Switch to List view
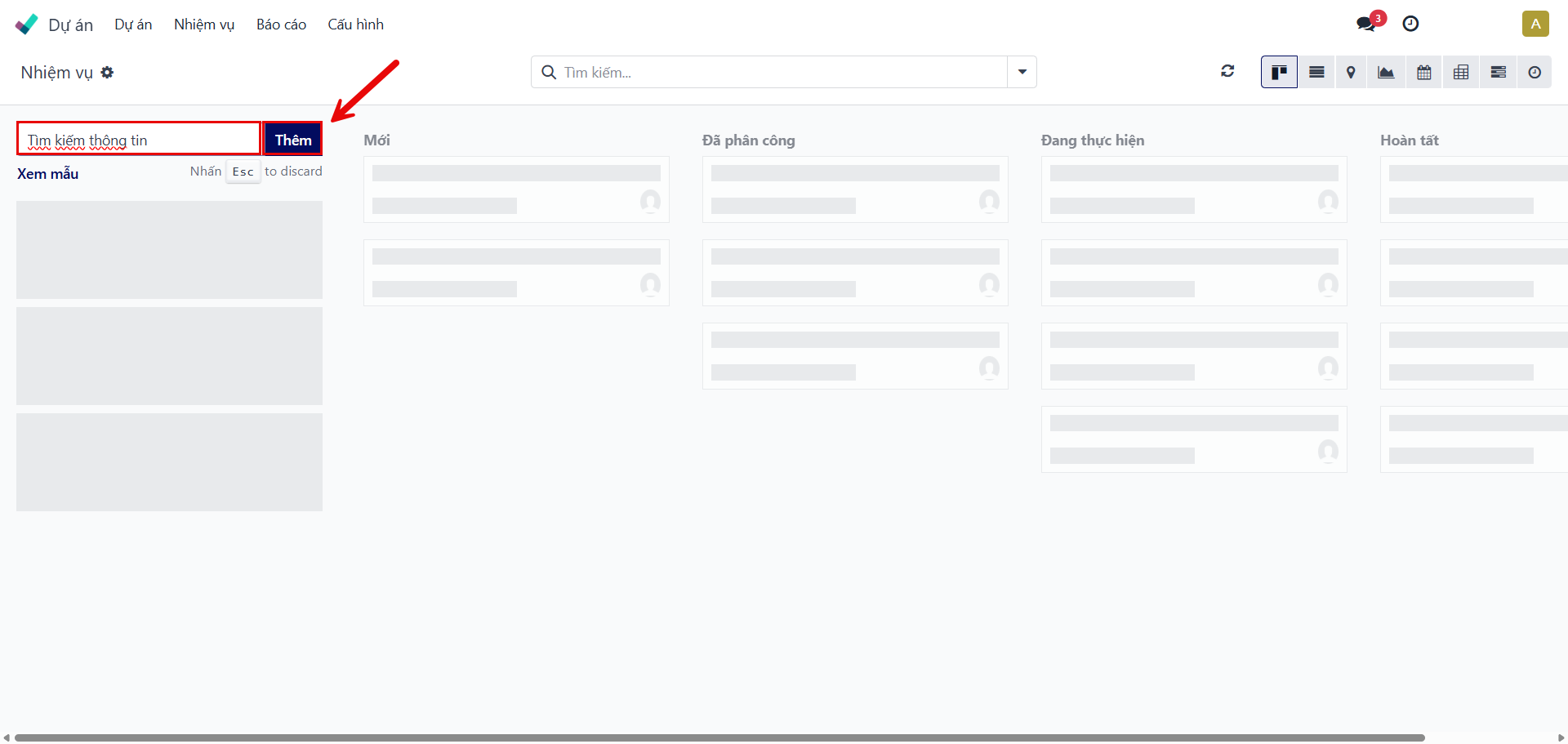This screenshot has width=1568, height=744. [1316, 73]
